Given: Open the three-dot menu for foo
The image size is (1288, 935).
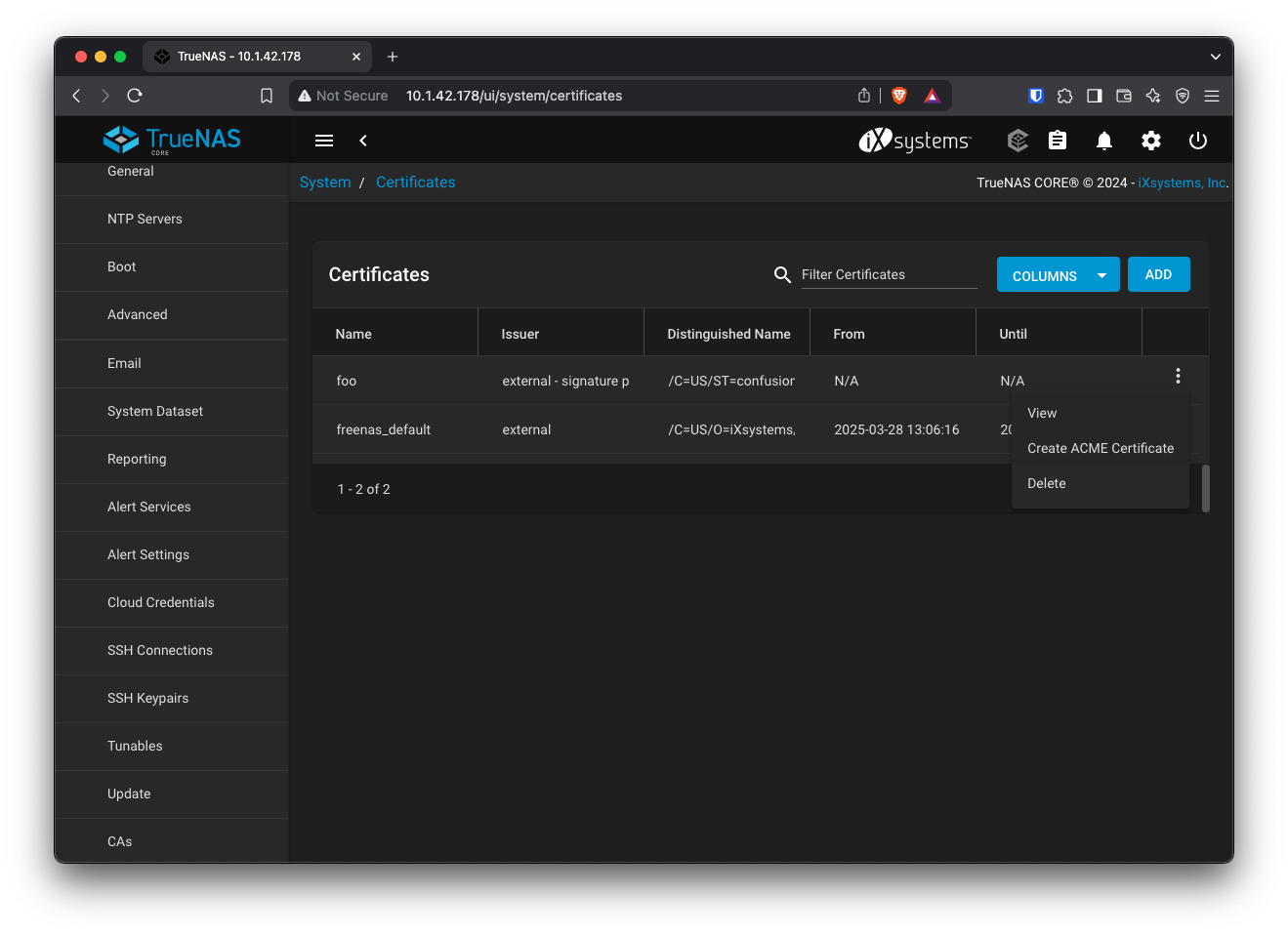Looking at the screenshot, I should pos(1179,376).
